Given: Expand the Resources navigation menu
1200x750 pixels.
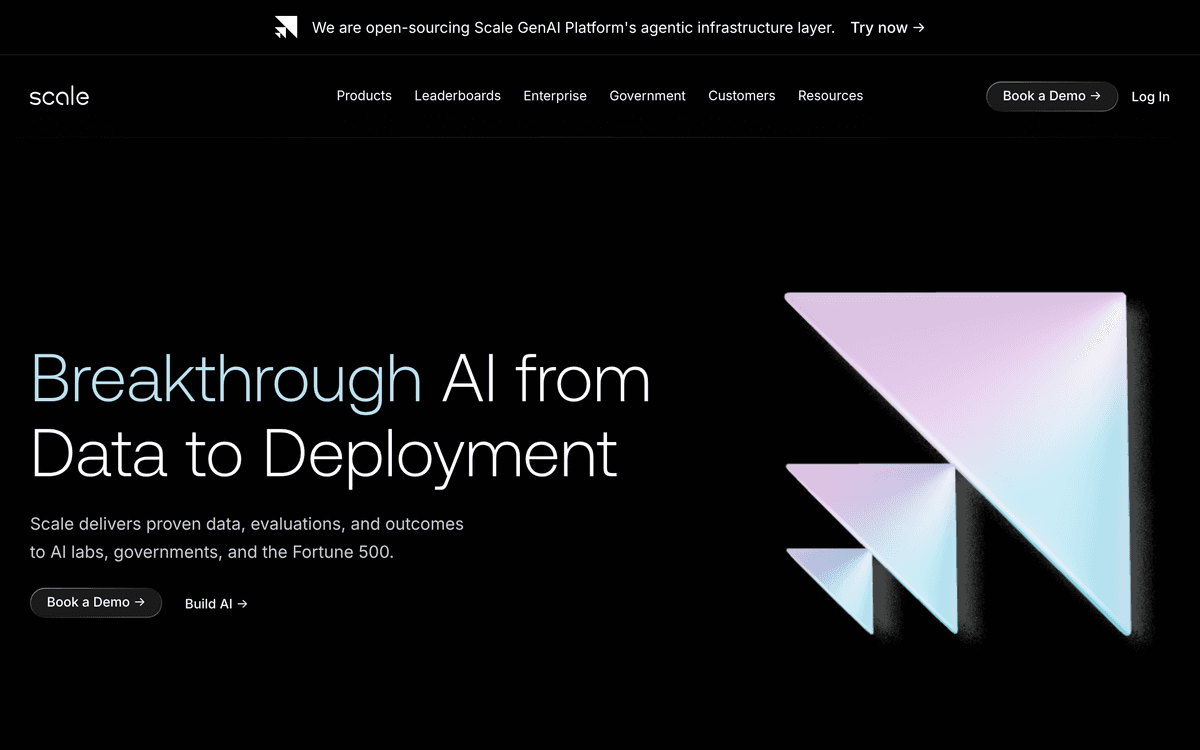Looking at the screenshot, I should click(830, 96).
